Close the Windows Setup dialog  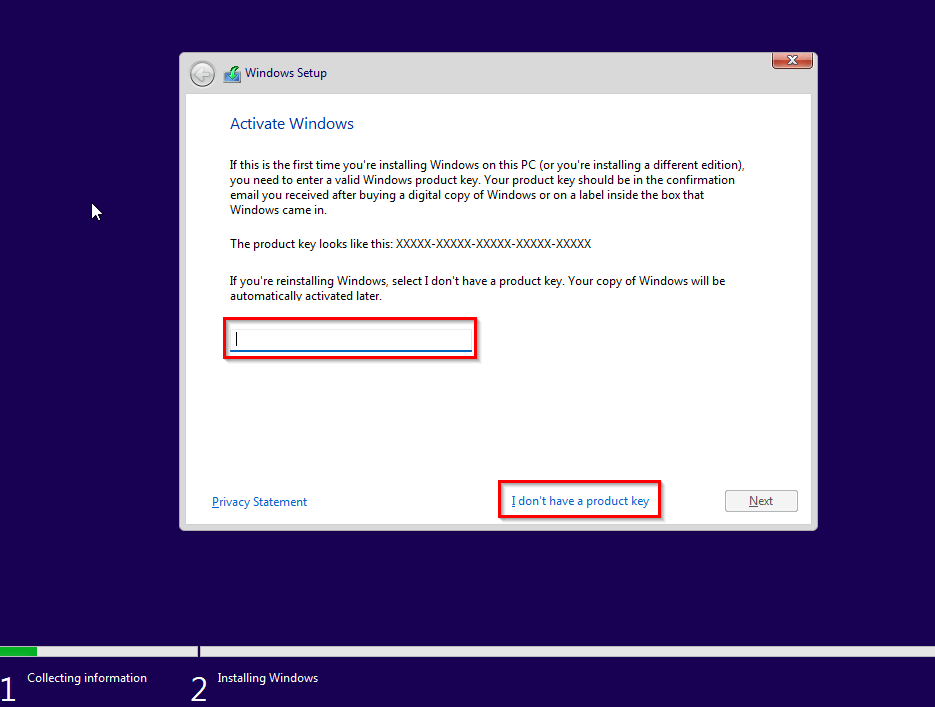pos(792,60)
